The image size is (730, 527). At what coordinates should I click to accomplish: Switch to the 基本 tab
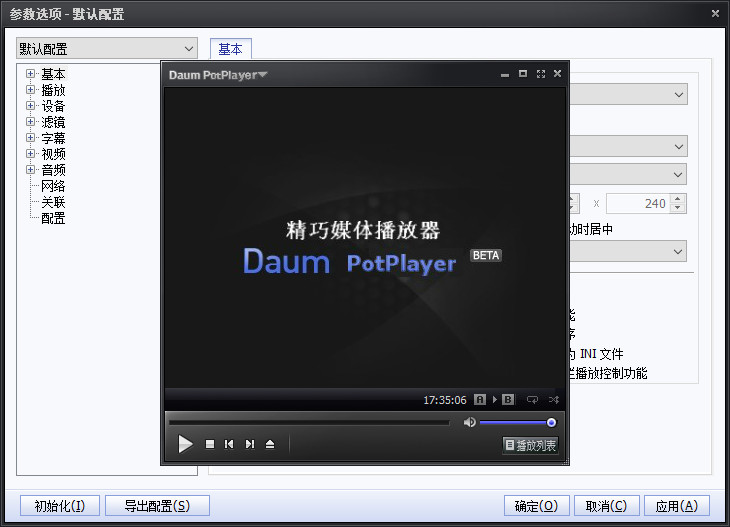[230, 49]
